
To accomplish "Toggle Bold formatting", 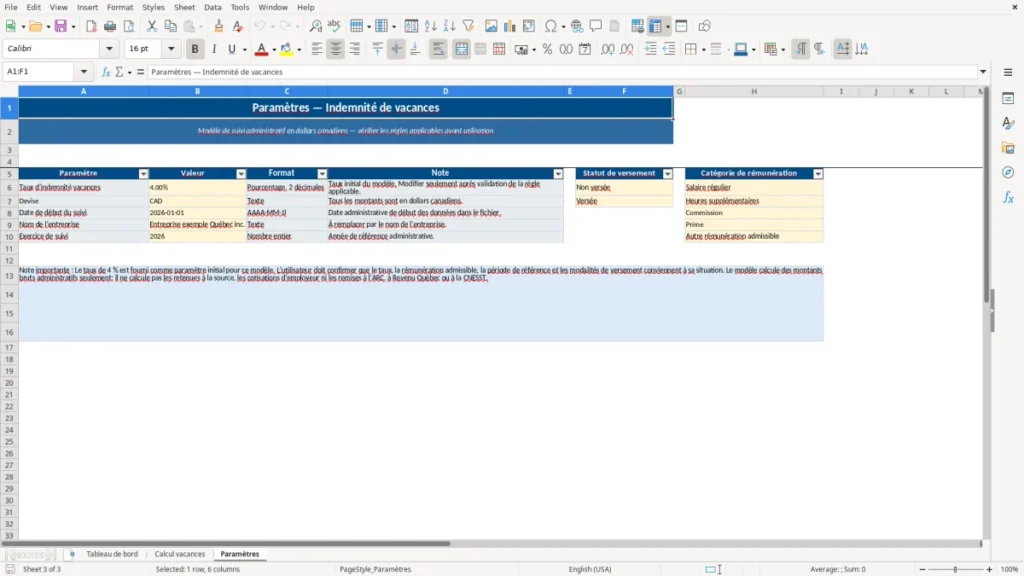I will point(195,49).
